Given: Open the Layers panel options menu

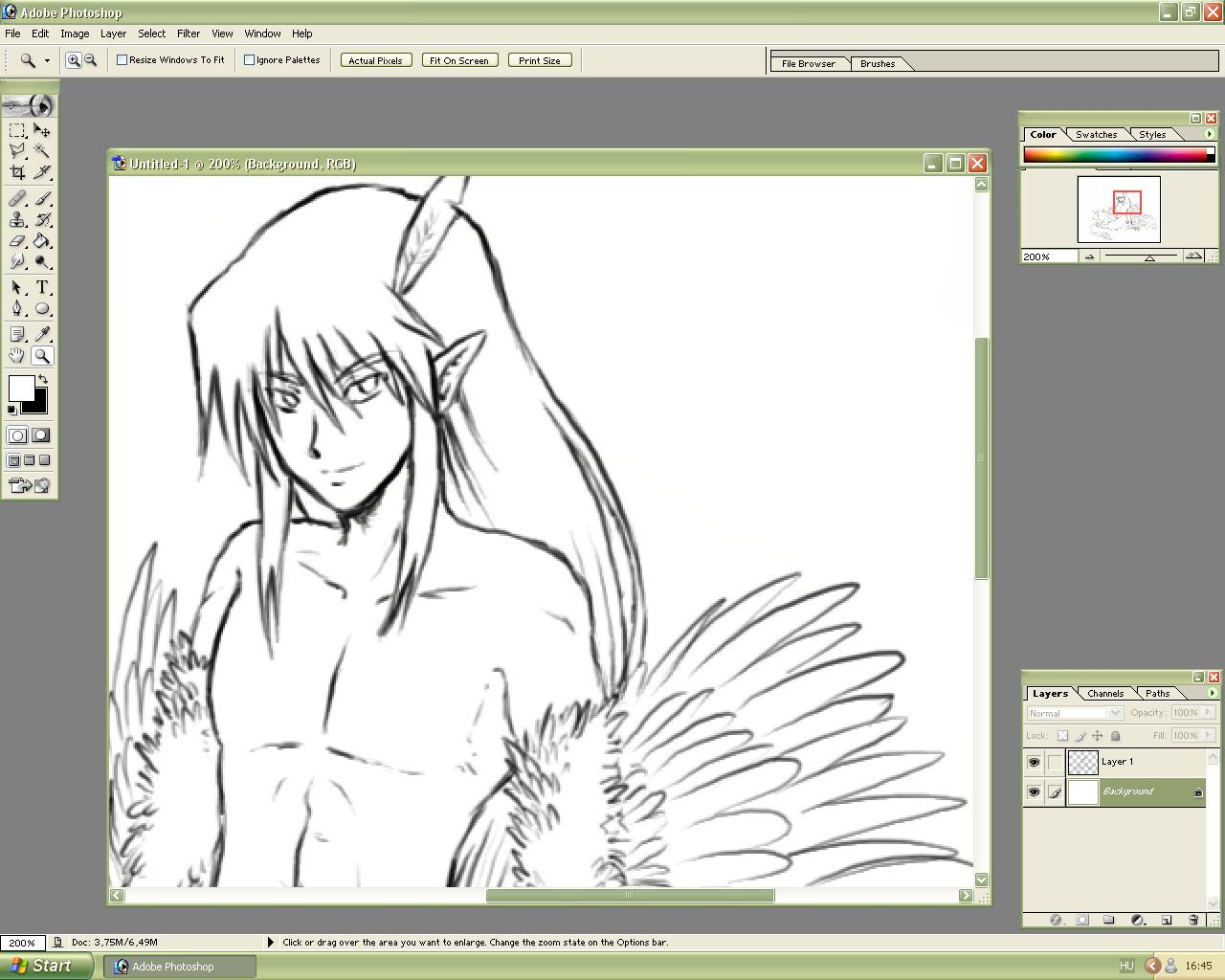Looking at the screenshot, I should coord(1212,693).
